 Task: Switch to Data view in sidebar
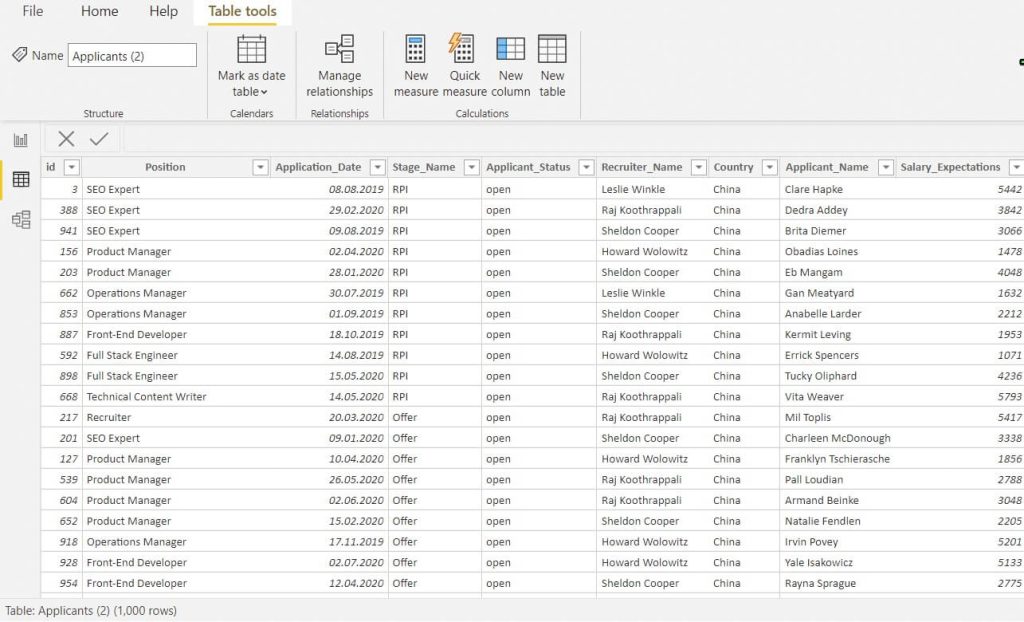click(x=21, y=179)
